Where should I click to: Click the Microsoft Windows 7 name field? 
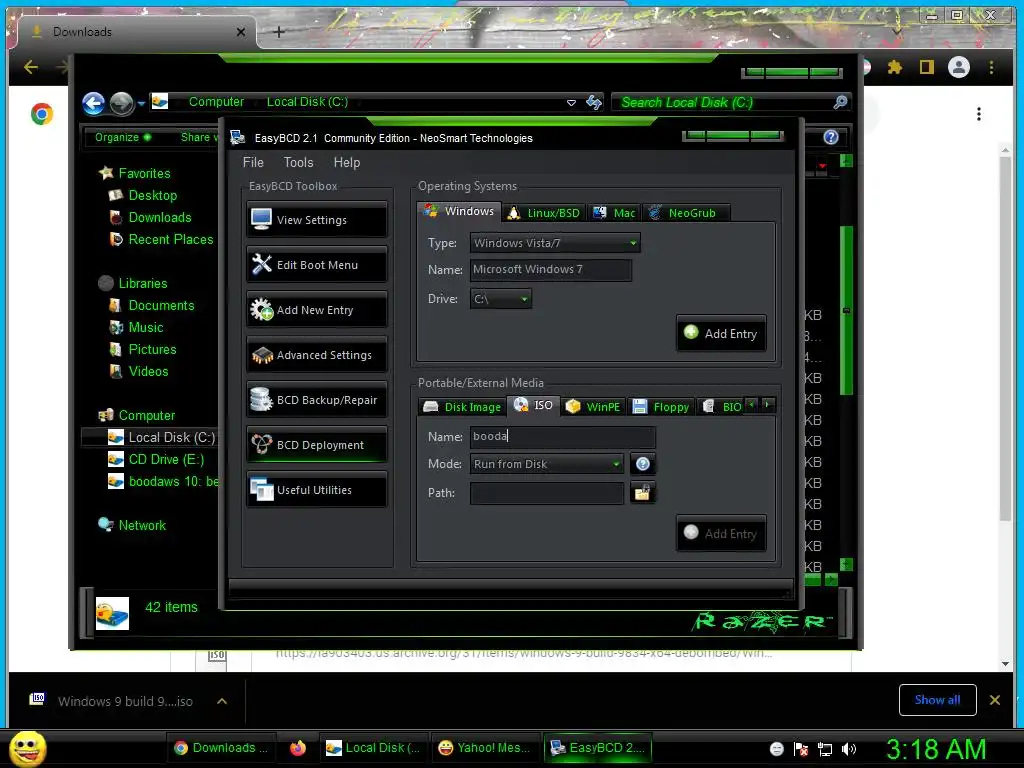coord(551,270)
